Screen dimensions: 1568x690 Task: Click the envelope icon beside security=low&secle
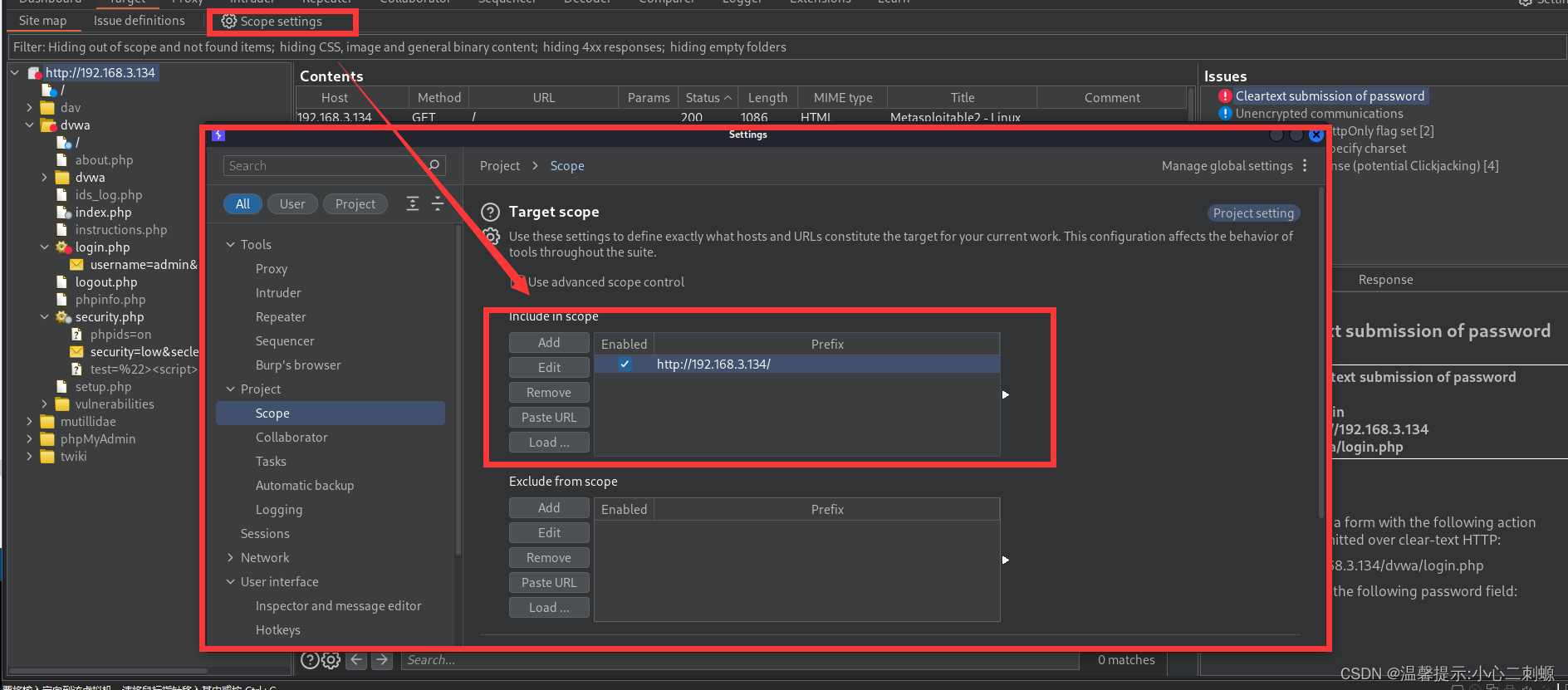[x=76, y=352]
